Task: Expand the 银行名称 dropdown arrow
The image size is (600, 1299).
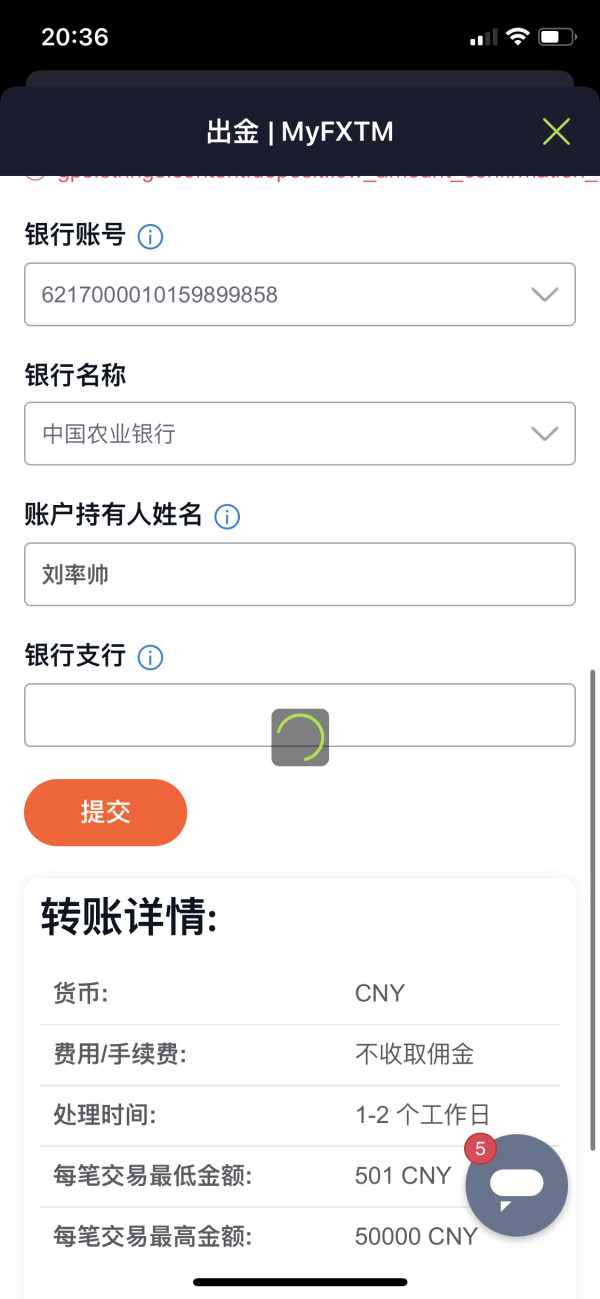Action: coord(544,433)
